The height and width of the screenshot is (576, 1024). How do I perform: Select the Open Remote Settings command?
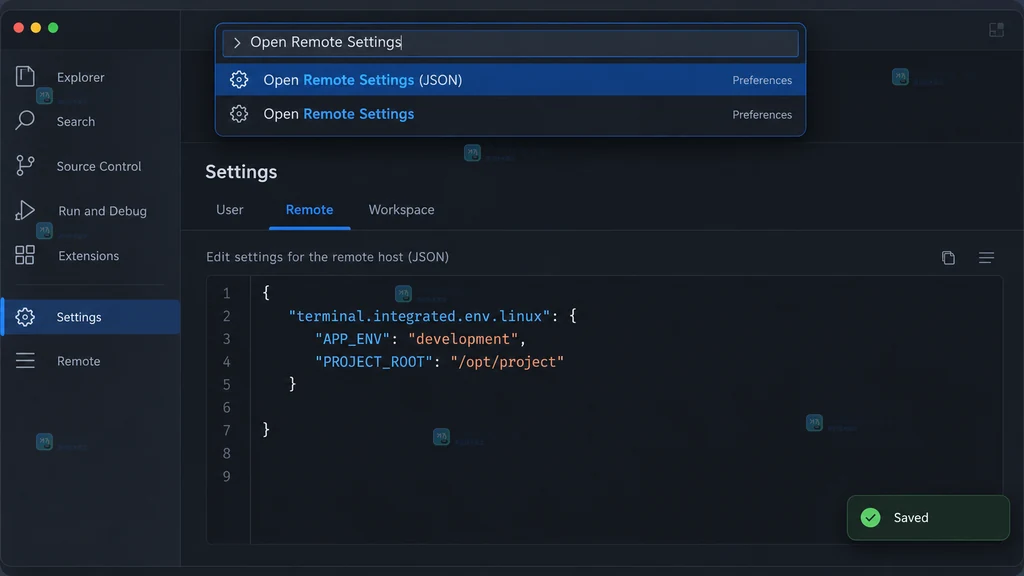[x=510, y=114]
